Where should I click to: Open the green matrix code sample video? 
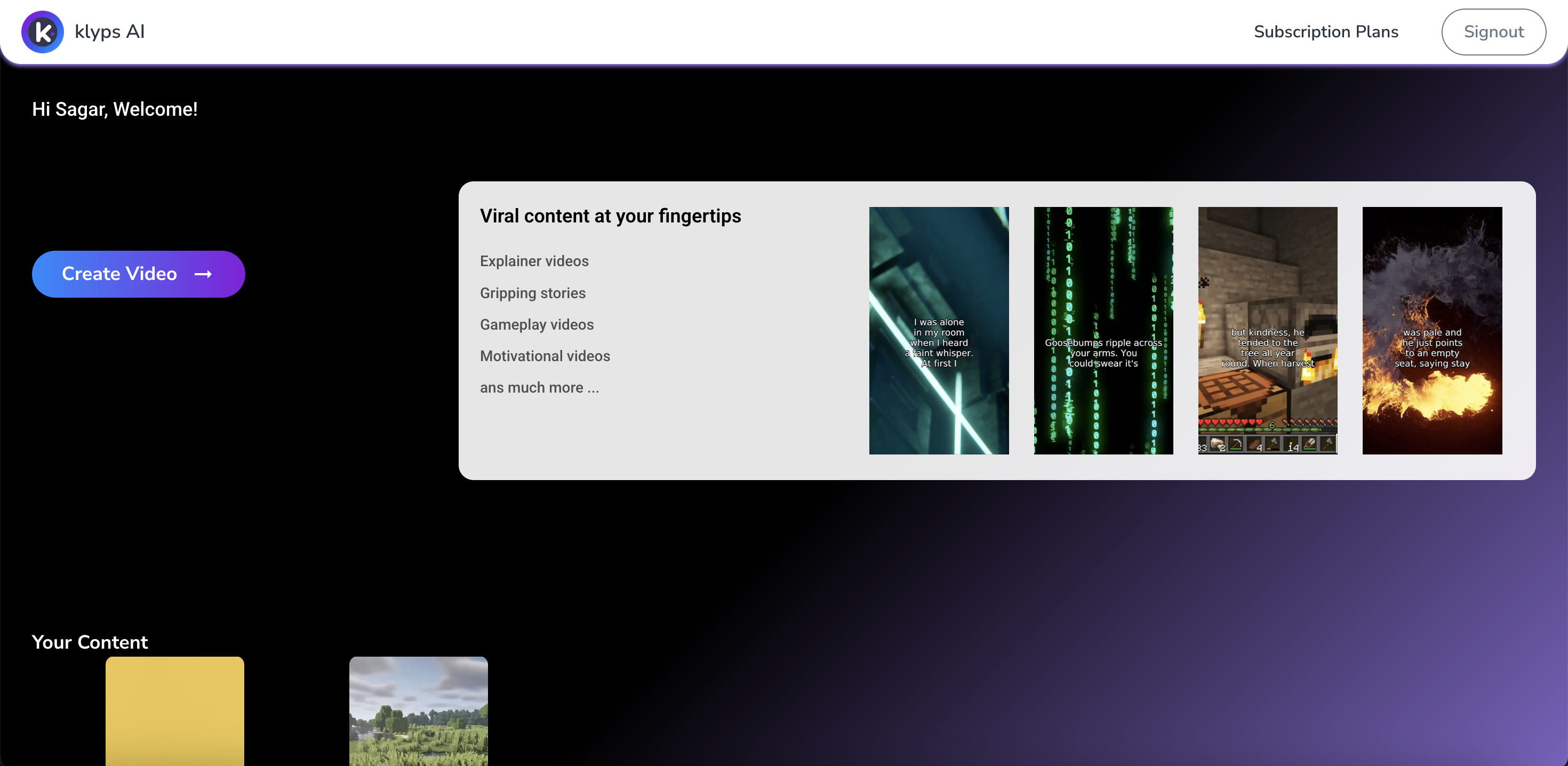click(1102, 331)
